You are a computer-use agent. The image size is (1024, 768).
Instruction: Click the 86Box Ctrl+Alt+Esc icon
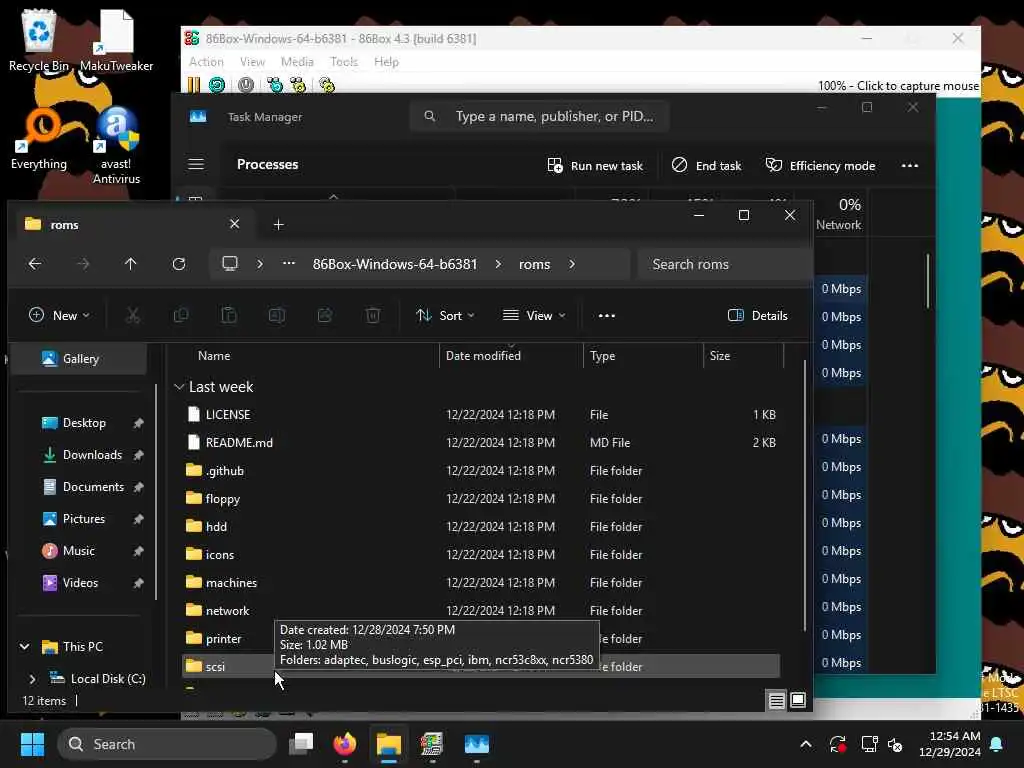pos(298,85)
